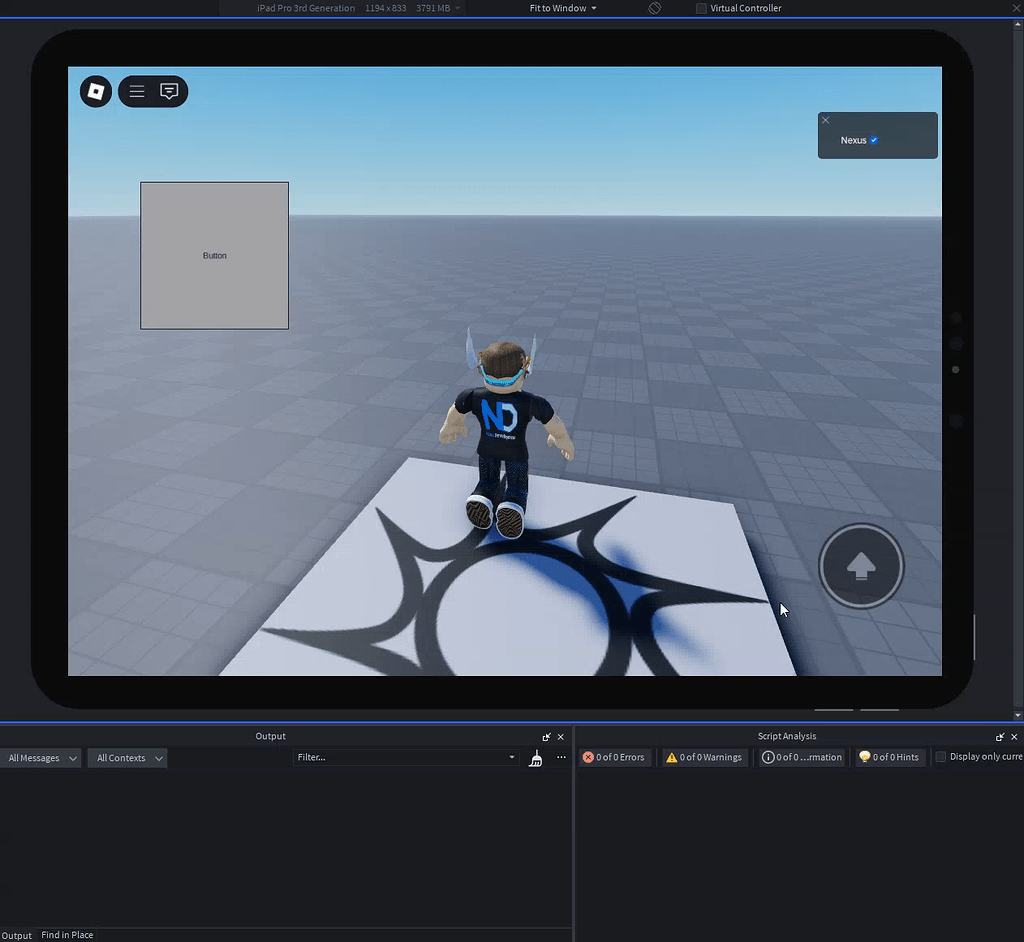Open the All Messages filter dropdown

coord(40,758)
